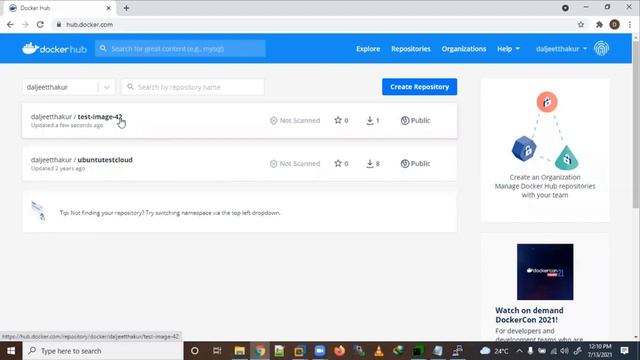Click the site lock icon in address bar

tap(59, 24)
